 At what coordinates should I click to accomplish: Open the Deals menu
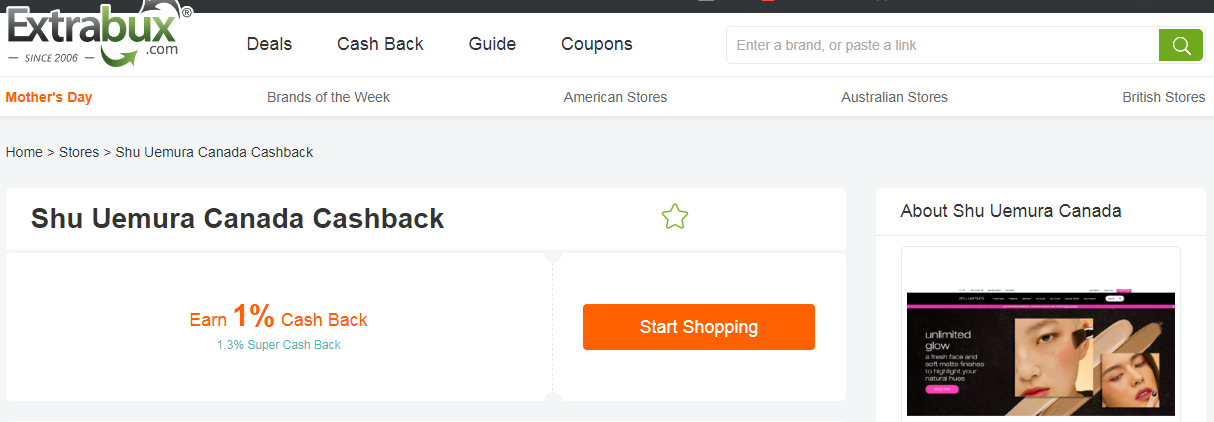[269, 44]
